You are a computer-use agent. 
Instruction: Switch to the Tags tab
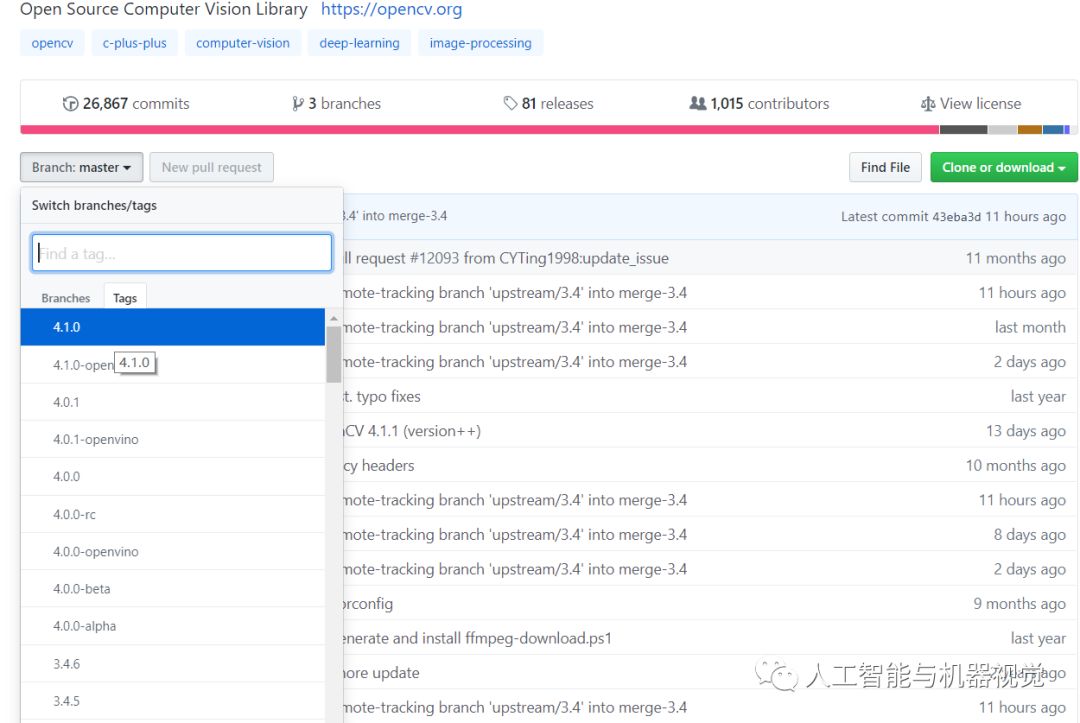[x=125, y=297]
